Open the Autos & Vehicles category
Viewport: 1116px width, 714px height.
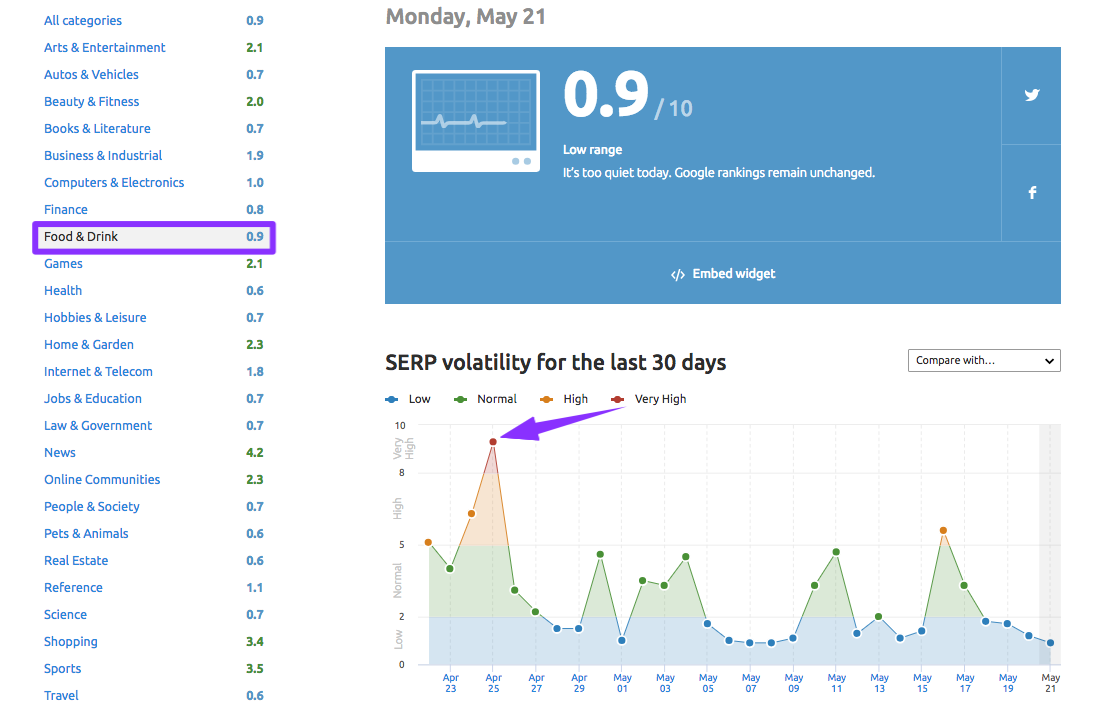pos(91,75)
